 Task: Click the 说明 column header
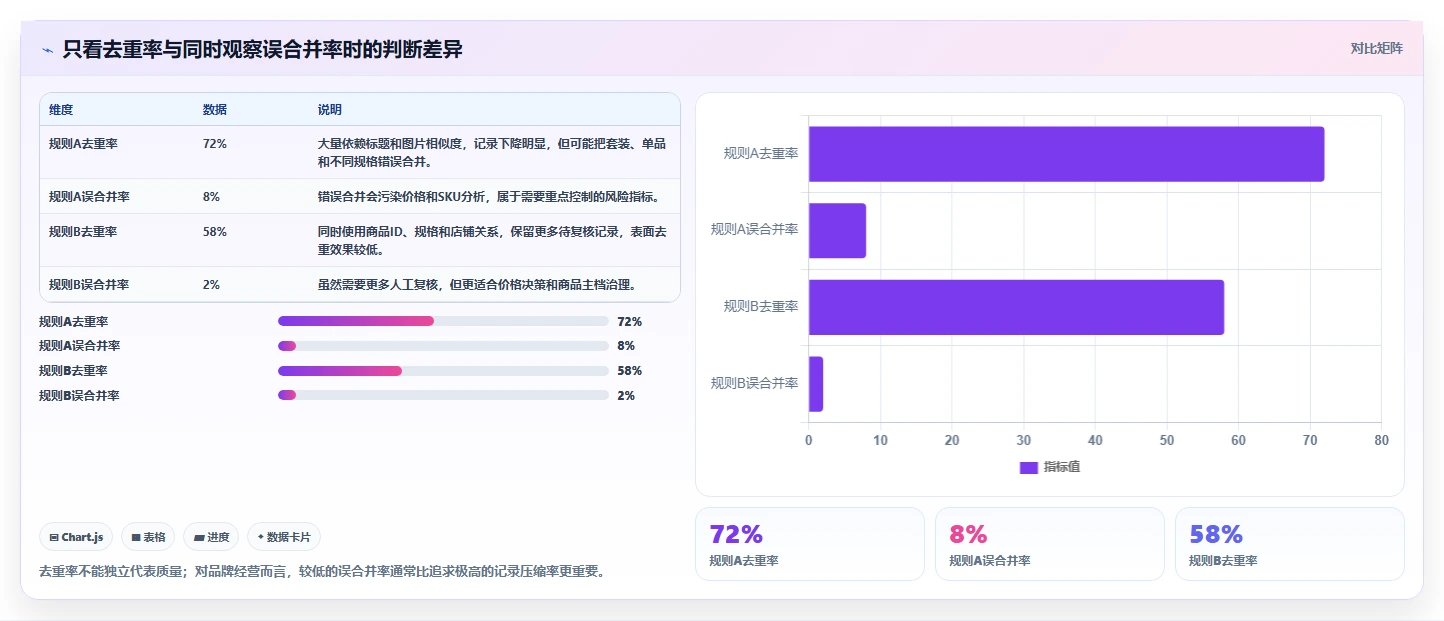pos(330,109)
